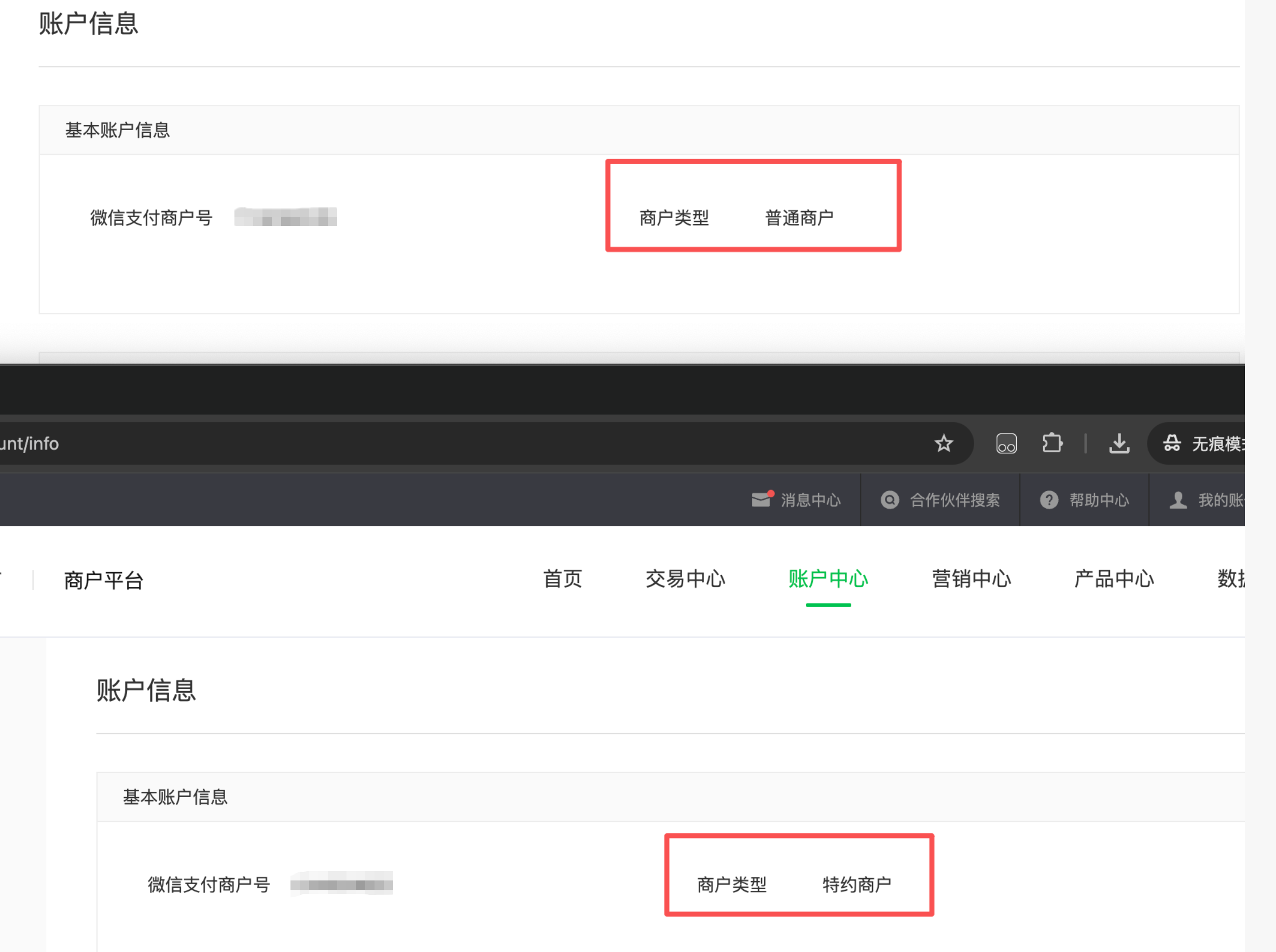Image resolution: width=1276 pixels, height=952 pixels.
Task: Select the 账户中心 tab
Action: pos(828,579)
